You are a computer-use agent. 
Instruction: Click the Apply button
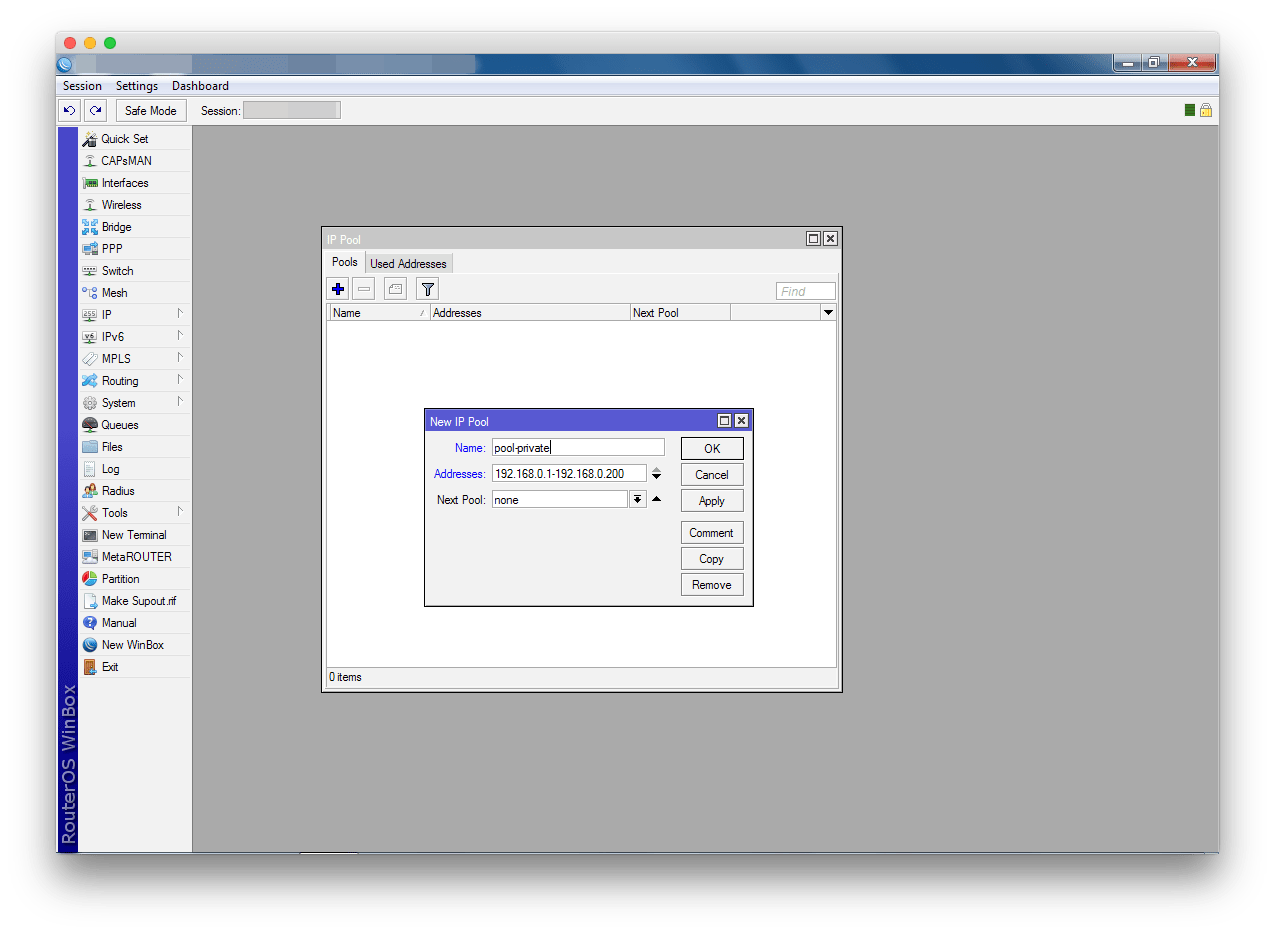tap(712, 501)
